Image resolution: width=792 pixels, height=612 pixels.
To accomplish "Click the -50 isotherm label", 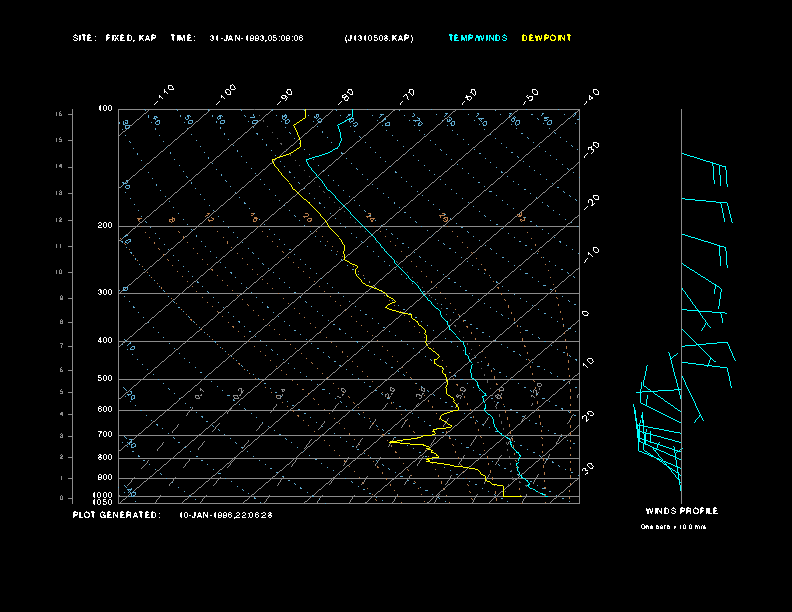I will click(531, 97).
